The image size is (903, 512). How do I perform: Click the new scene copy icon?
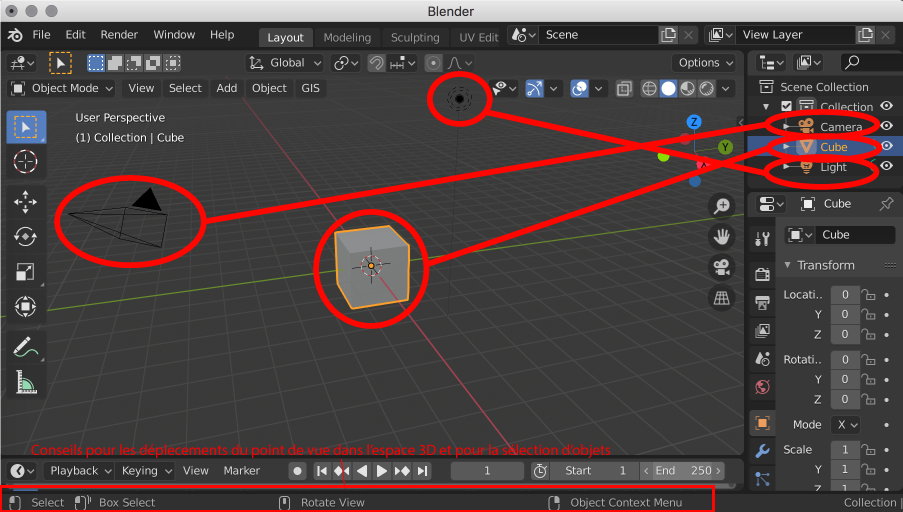pyautogui.click(x=668, y=35)
